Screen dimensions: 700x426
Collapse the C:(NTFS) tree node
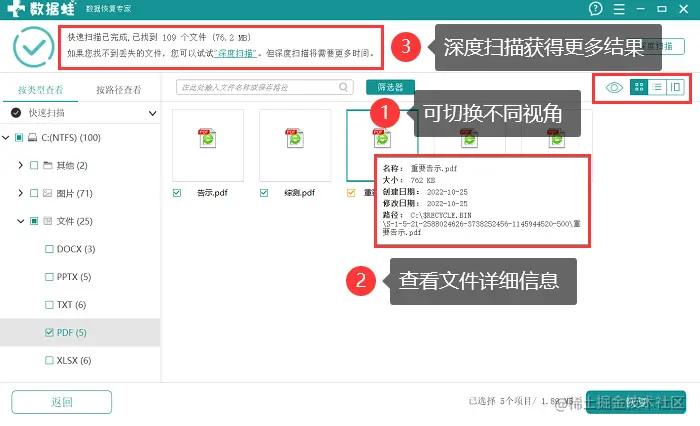pos(5,138)
